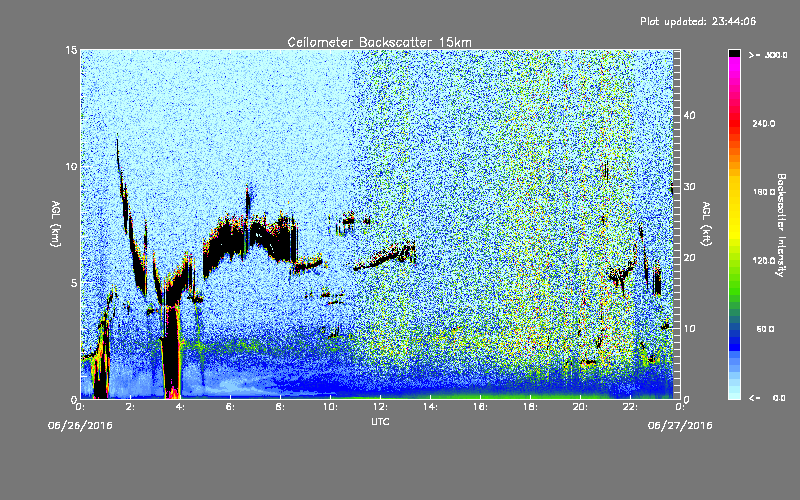Viewport: 800px width, 500px height.
Task: Click the "22:" hour tick on time axis
Action: pos(631,407)
